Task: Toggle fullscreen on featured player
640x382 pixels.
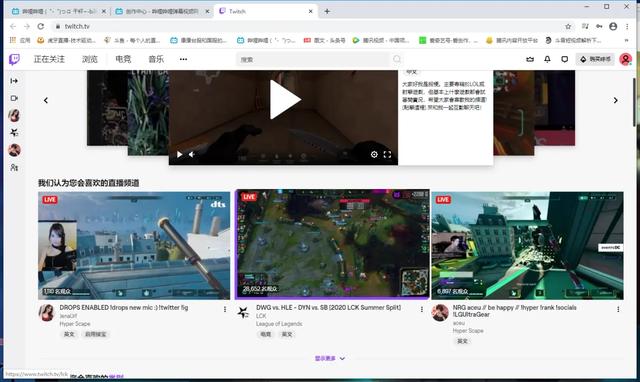Action: [387, 154]
